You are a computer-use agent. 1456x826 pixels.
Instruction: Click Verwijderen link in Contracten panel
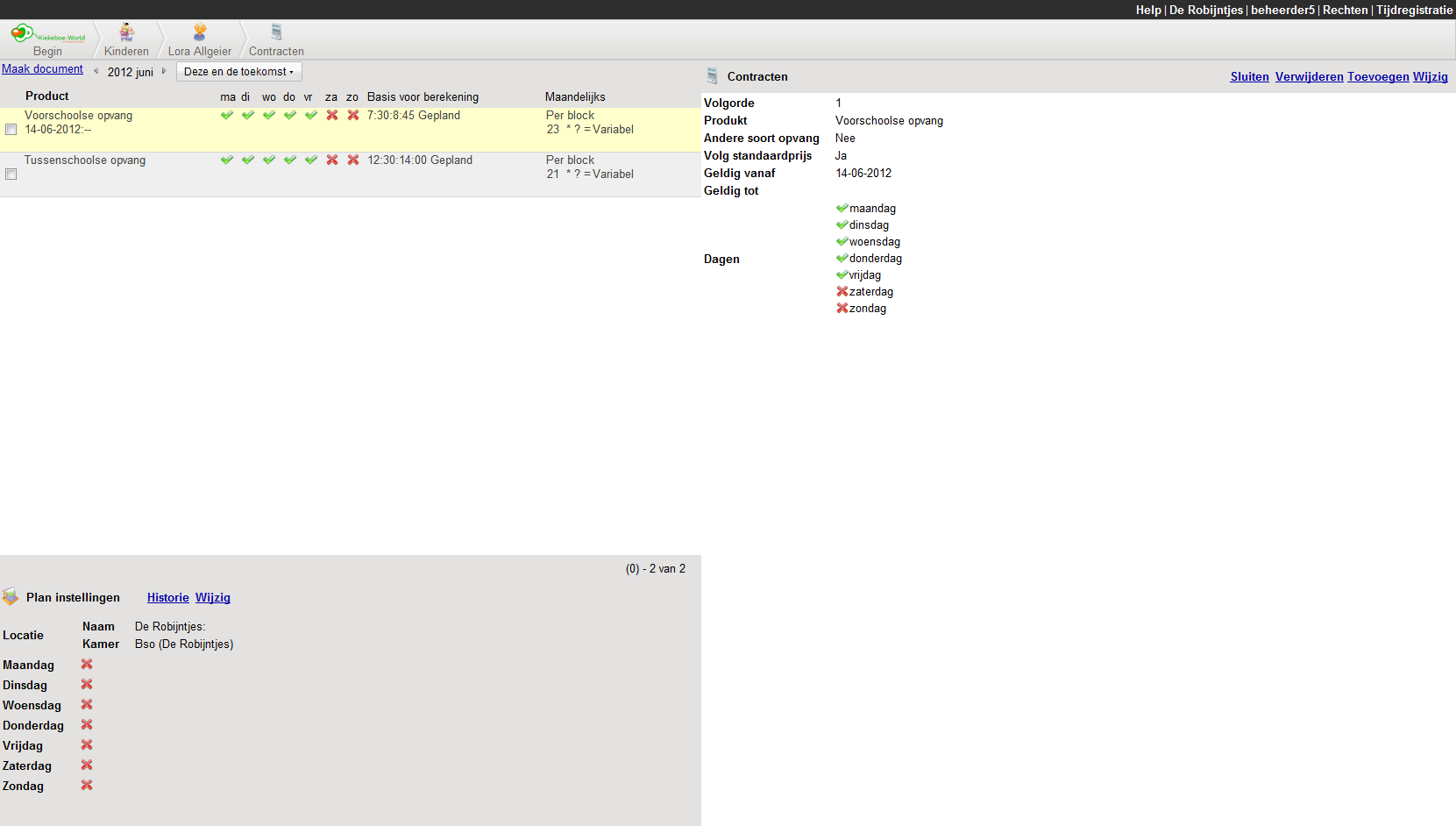click(x=1309, y=77)
